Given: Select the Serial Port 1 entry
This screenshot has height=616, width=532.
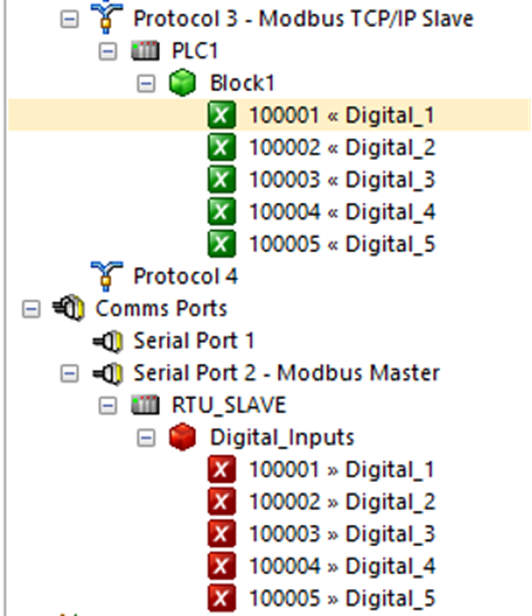Looking at the screenshot, I should (194, 341).
